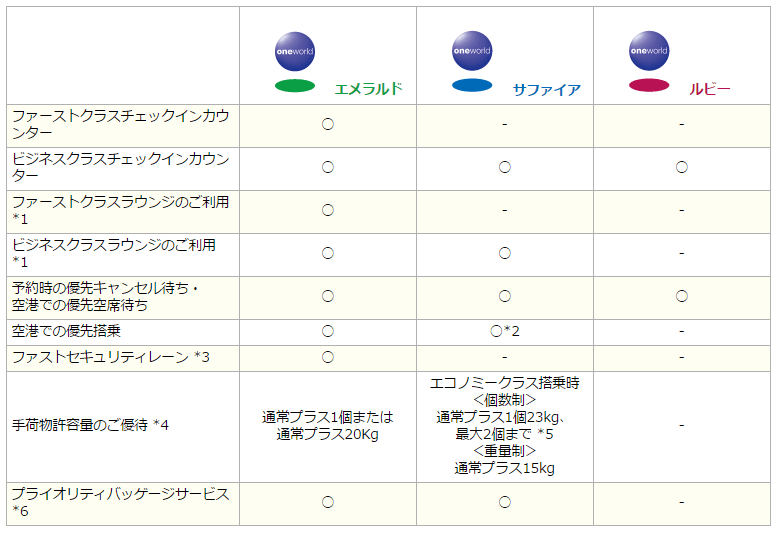This screenshot has height=533, width=778.
Task: Click the crimson Ruby oval badge
Action: point(649,86)
